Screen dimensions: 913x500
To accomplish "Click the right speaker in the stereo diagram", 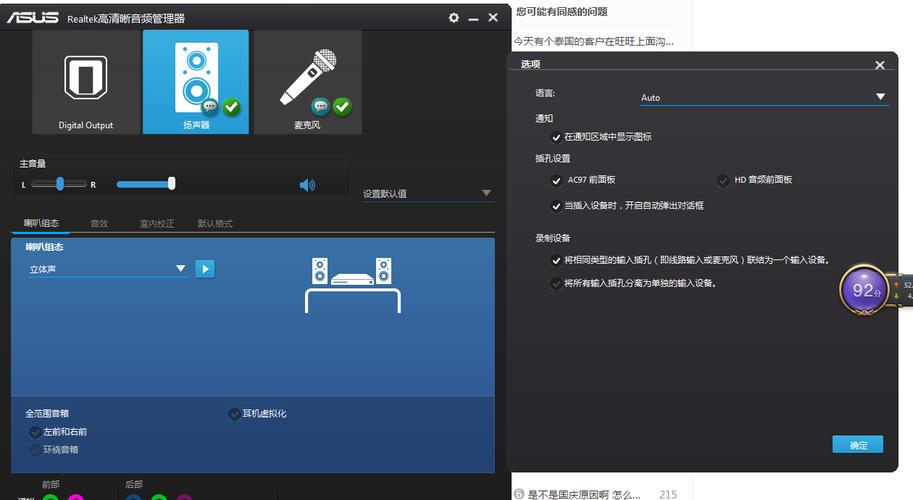I will point(384,271).
